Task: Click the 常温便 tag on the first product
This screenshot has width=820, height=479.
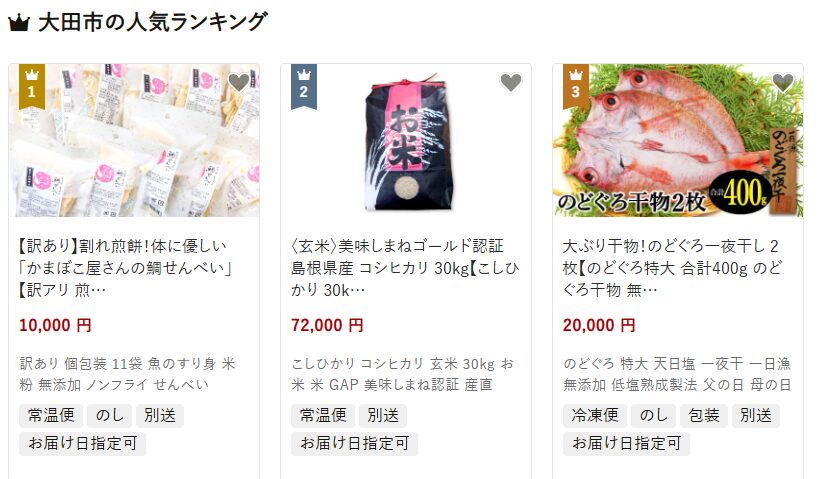Action: 51,415
